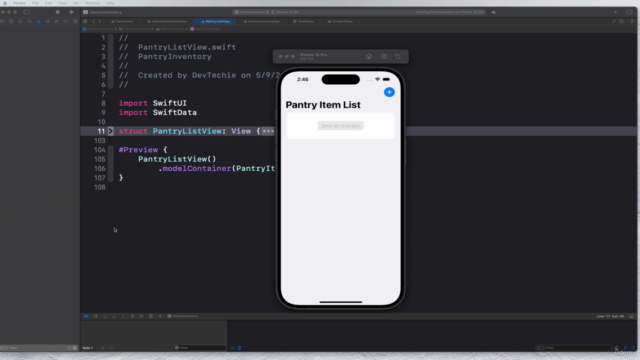Open the File menu

click(36, 3)
